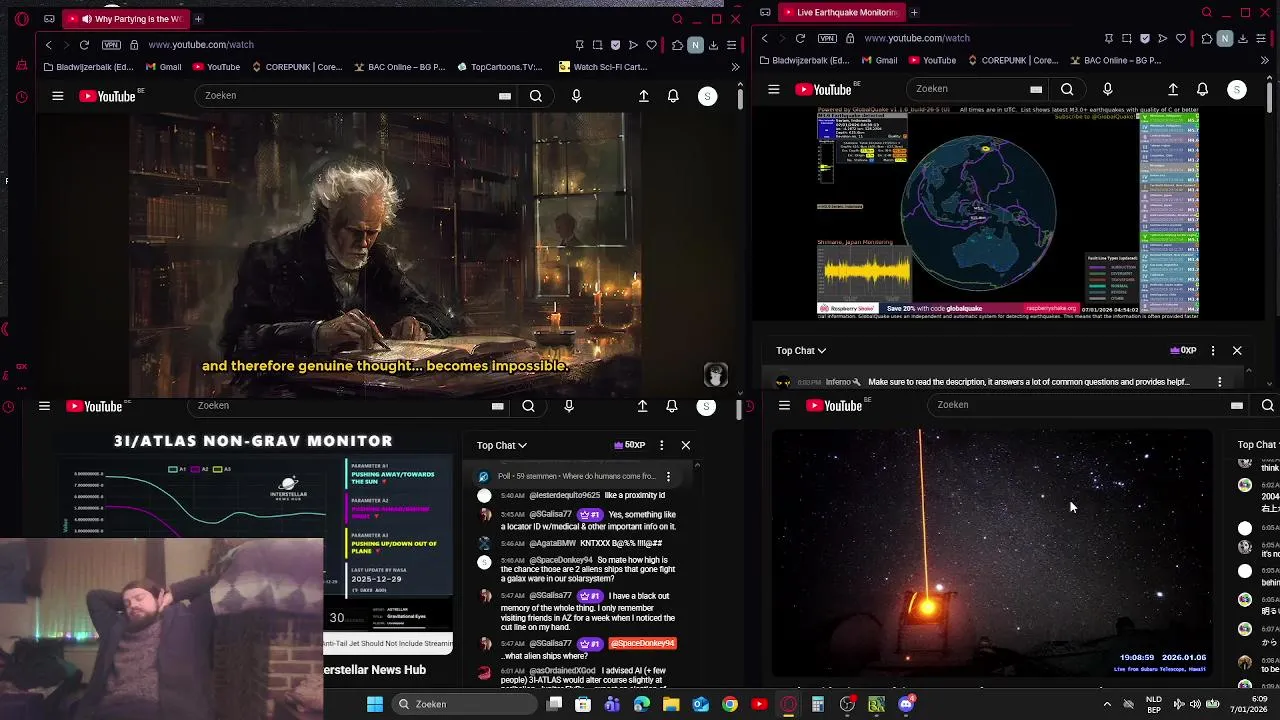This screenshot has height=720, width=1280.
Task: Click taskbar Zoeken search box
Action: click(x=462, y=704)
